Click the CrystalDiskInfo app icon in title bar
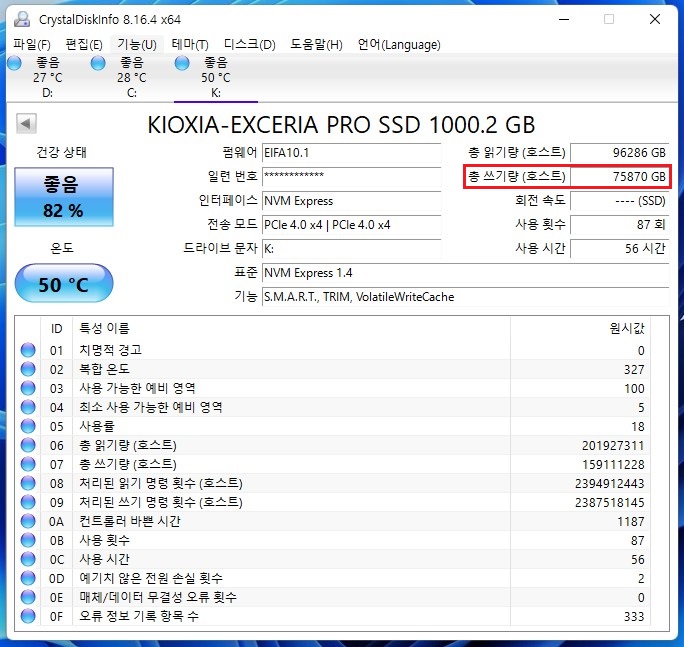This screenshot has height=647, width=684. pyautogui.click(x=22, y=20)
